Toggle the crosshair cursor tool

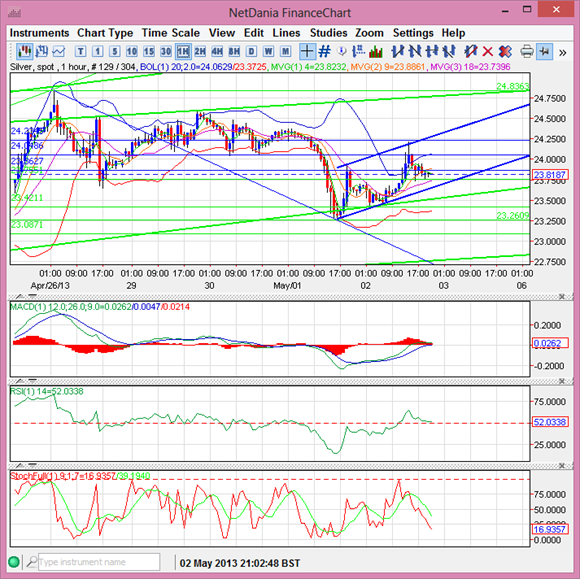click(x=307, y=51)
